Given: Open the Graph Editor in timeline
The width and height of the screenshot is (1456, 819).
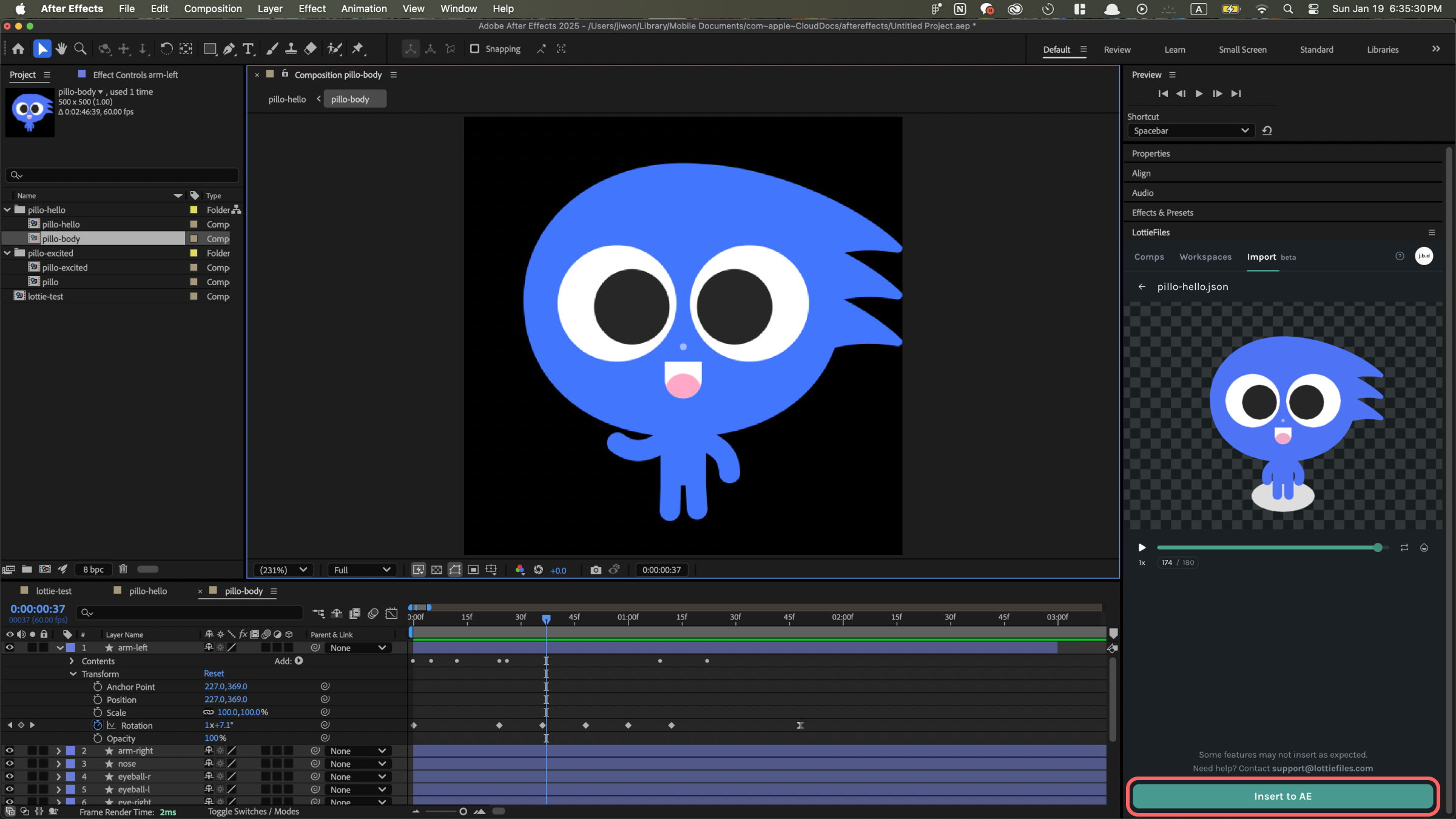Looking at the screenshot, I should (392, 613).
